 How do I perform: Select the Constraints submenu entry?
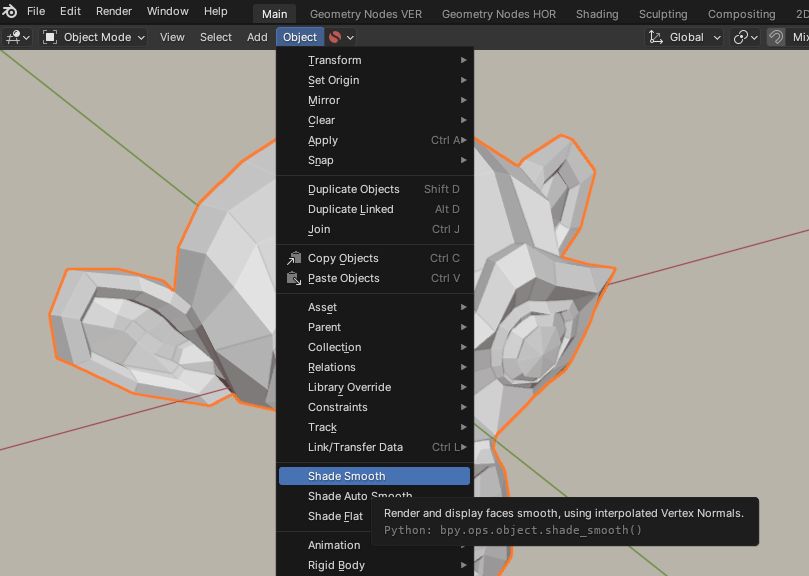pyautogui.click(x=375, y=408)
